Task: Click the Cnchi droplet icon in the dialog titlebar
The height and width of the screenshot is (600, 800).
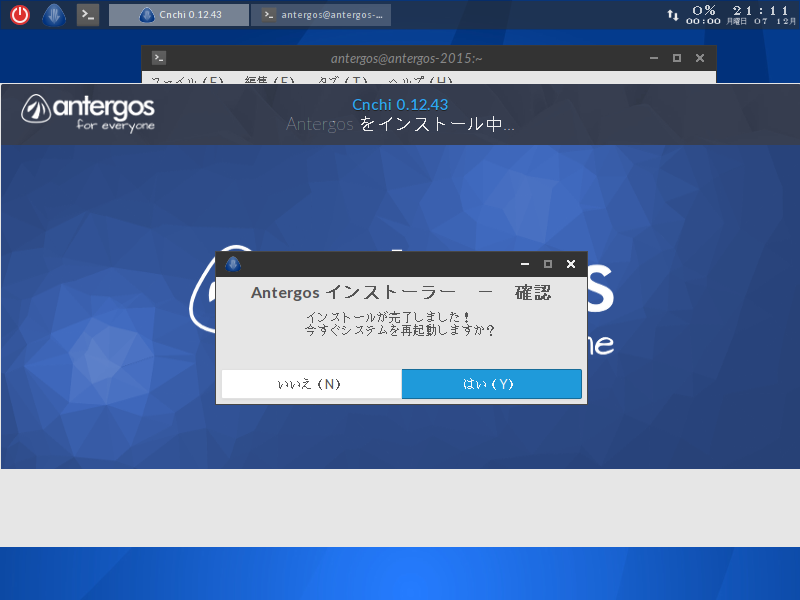Action: pyautogui.click(x=232, y=264)
